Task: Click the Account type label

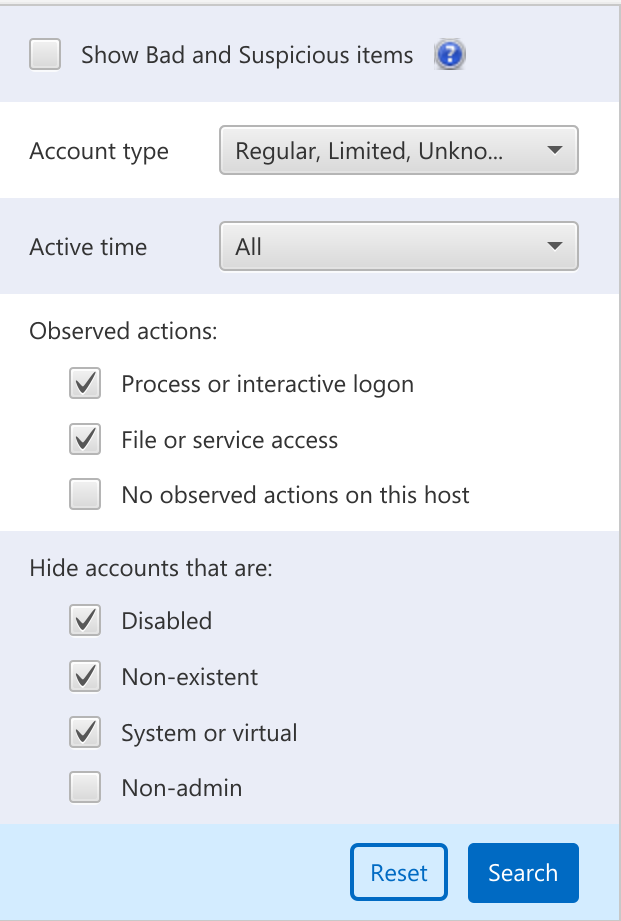Action: 98,150
